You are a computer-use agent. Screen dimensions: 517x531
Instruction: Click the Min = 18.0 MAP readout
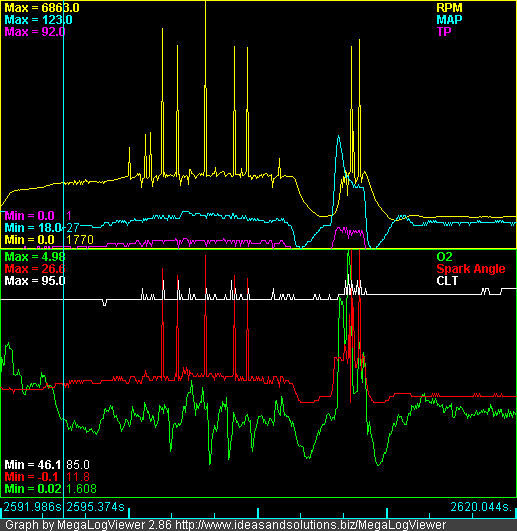pos(33,228)
